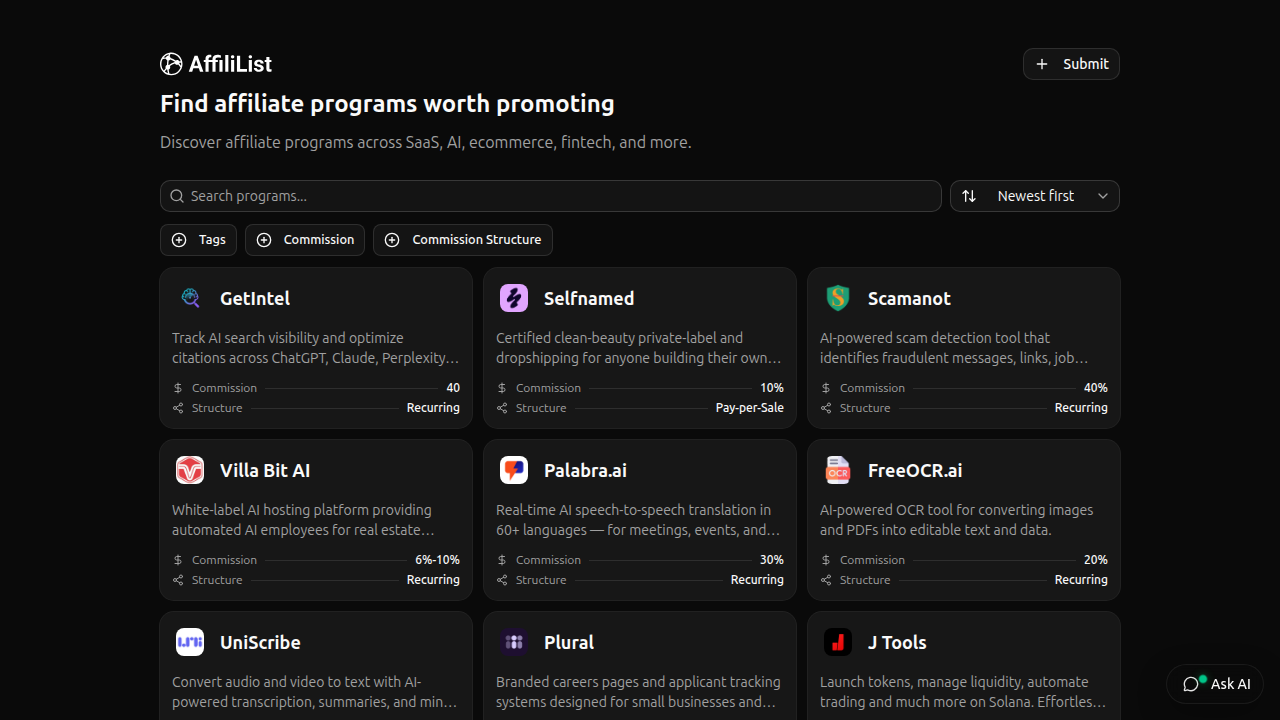Go to AffiliList home link

pyautogui.click(x=216, y=64)
